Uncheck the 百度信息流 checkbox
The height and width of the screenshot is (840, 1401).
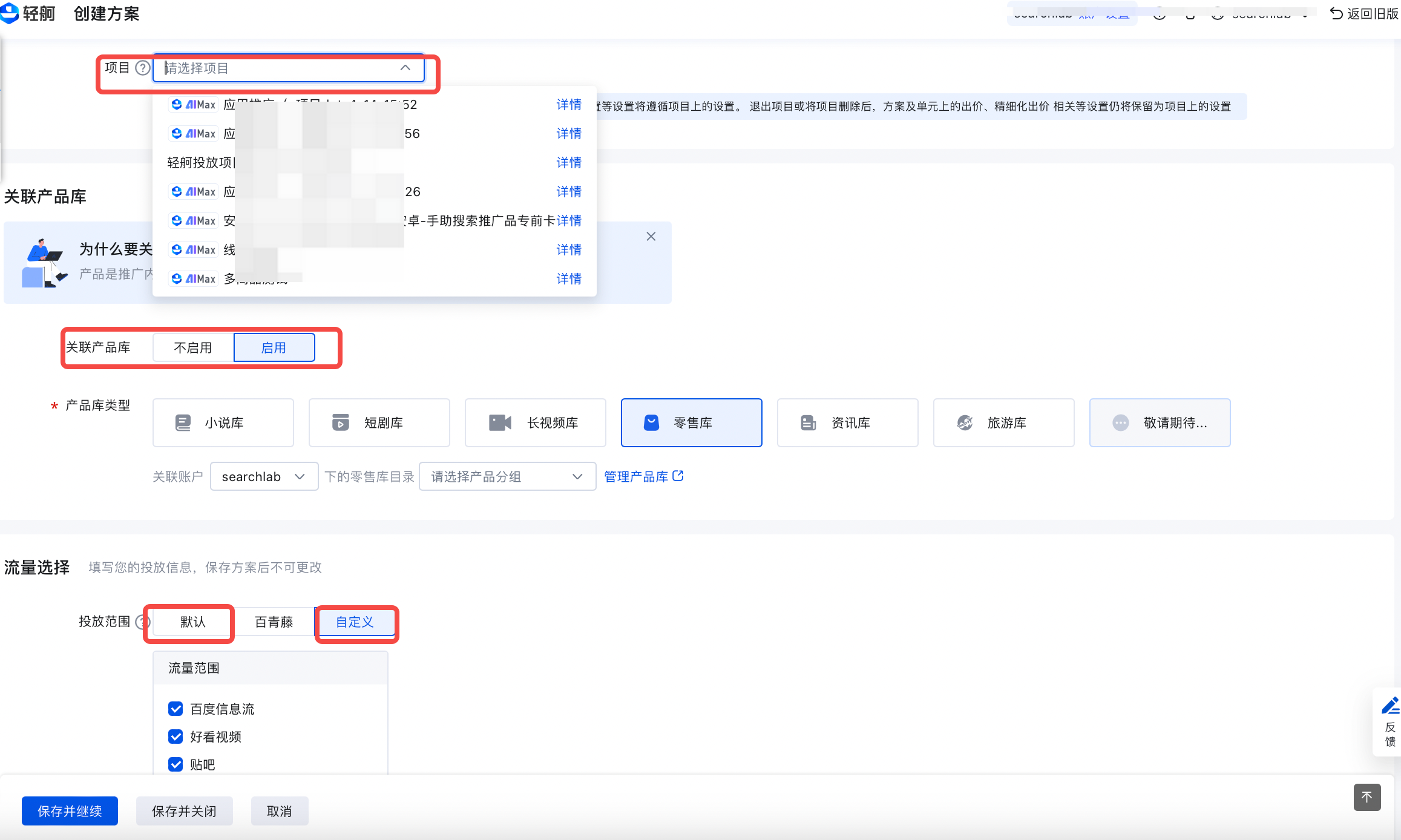[x=176, y=709]
